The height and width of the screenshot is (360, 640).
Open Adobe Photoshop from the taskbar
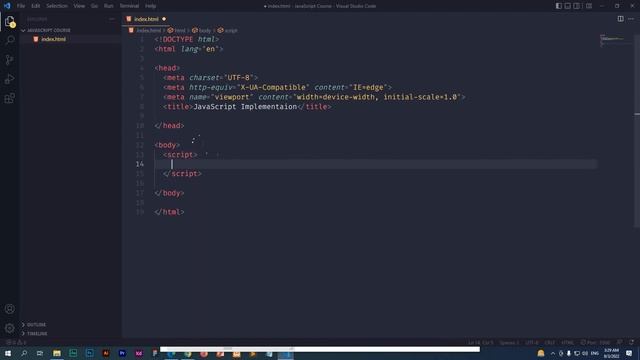coord(89,353)
